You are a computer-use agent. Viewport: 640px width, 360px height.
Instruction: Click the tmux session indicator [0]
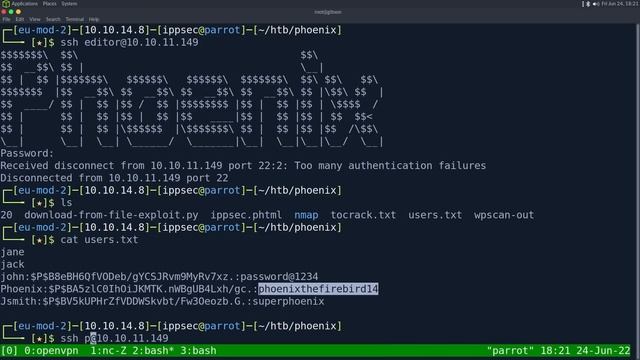(9, 351)
